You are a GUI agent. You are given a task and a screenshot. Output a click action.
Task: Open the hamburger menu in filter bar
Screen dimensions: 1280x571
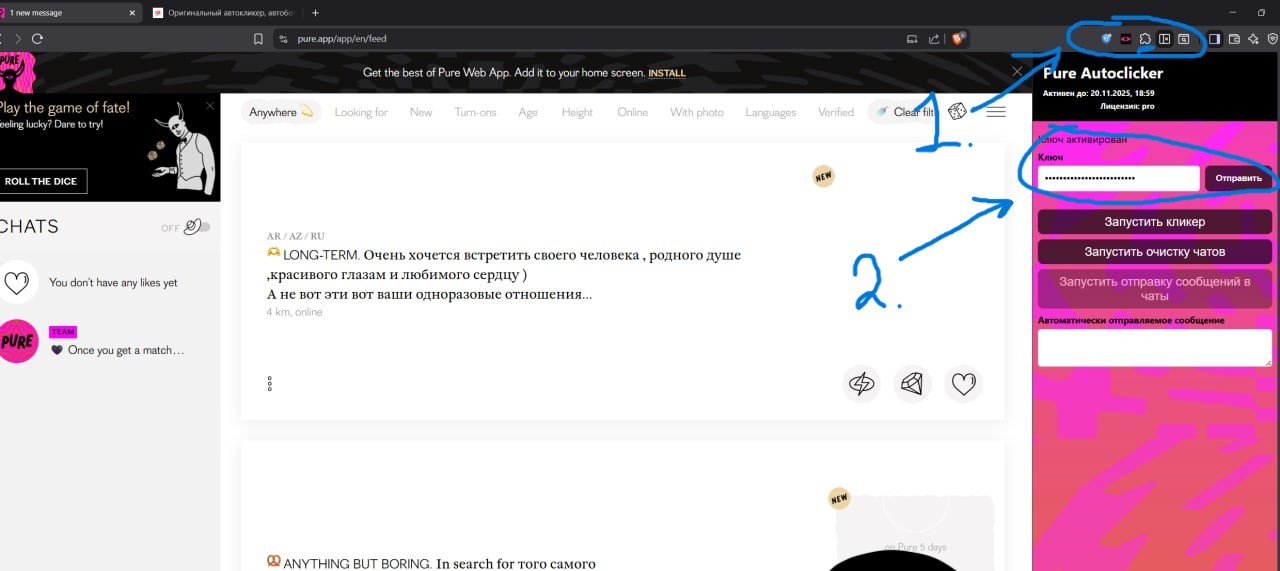(x=996, y=112)
